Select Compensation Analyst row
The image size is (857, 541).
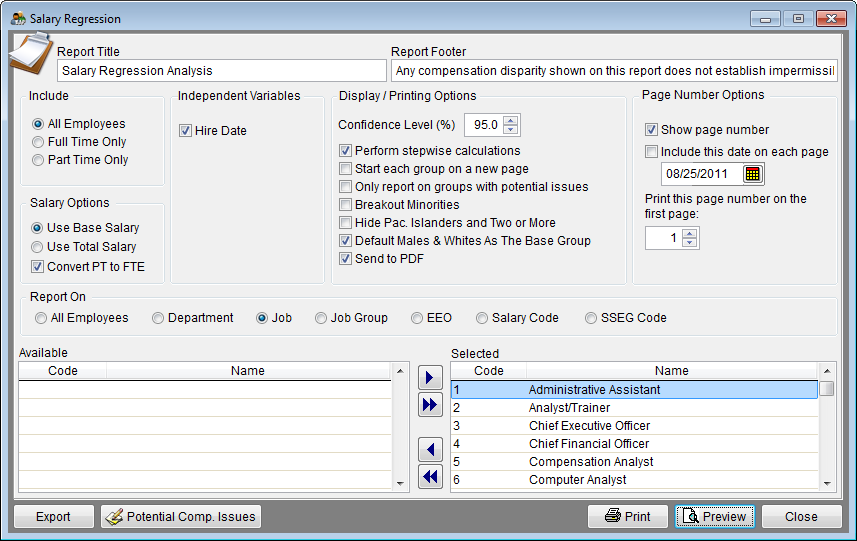click(634, 462)
